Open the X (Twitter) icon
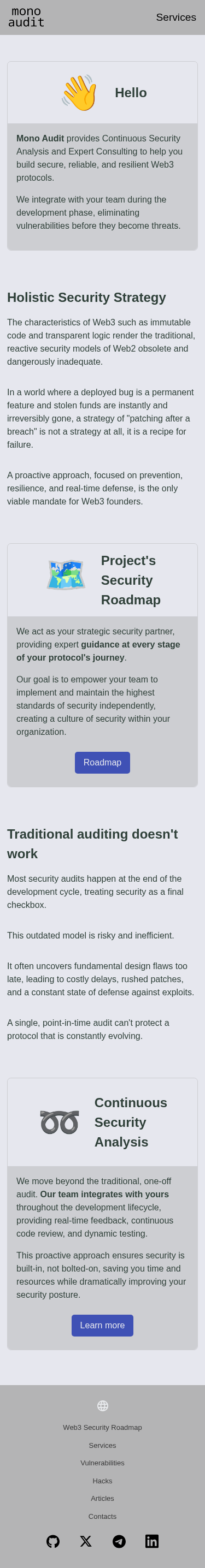This screenshot has width=205, height=1568. tap(86, 1541)
